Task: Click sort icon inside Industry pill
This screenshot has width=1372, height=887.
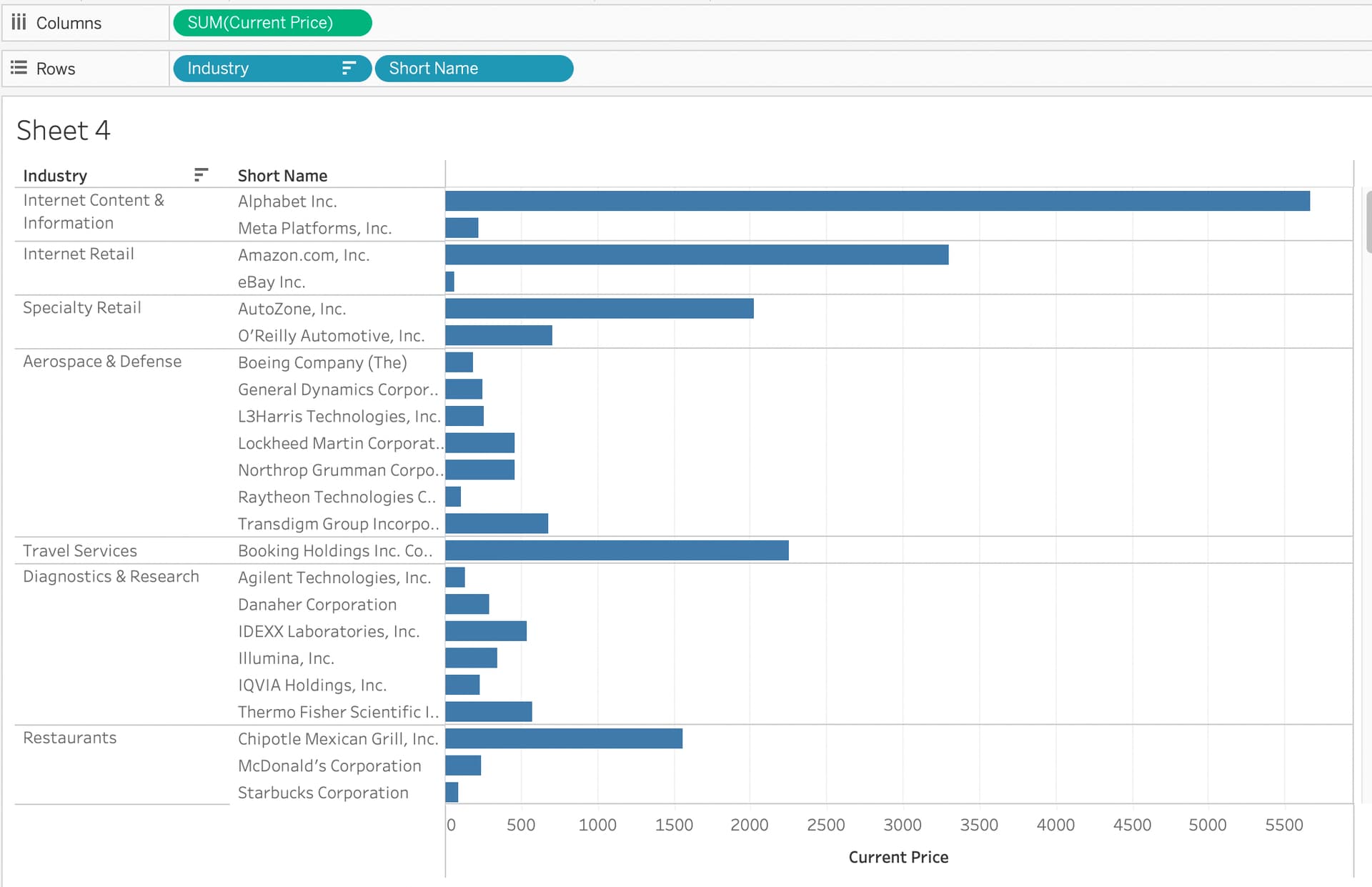Action: 349,68
